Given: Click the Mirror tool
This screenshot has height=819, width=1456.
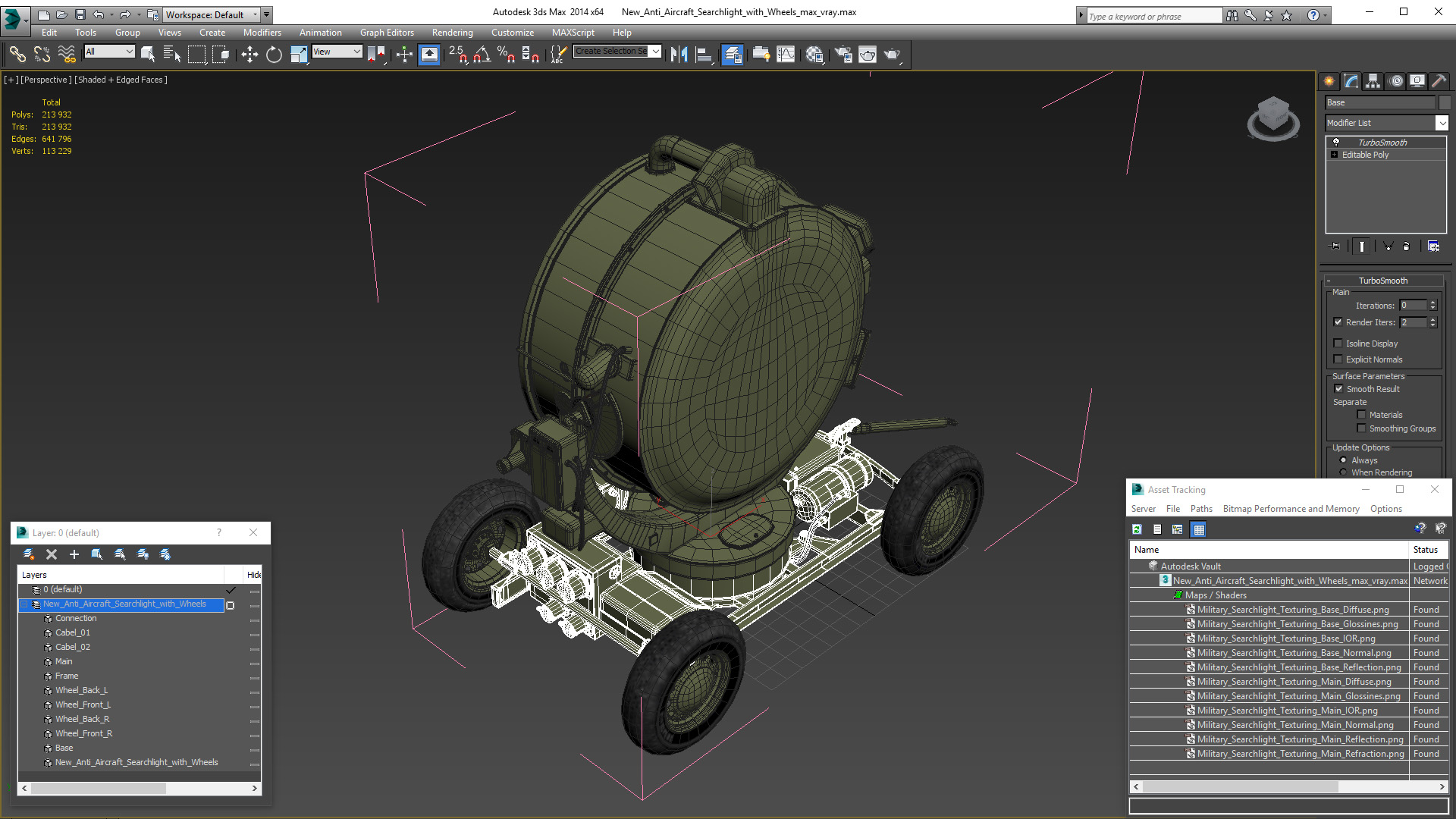Looking at the screenshot, I should tap(679, 54).
